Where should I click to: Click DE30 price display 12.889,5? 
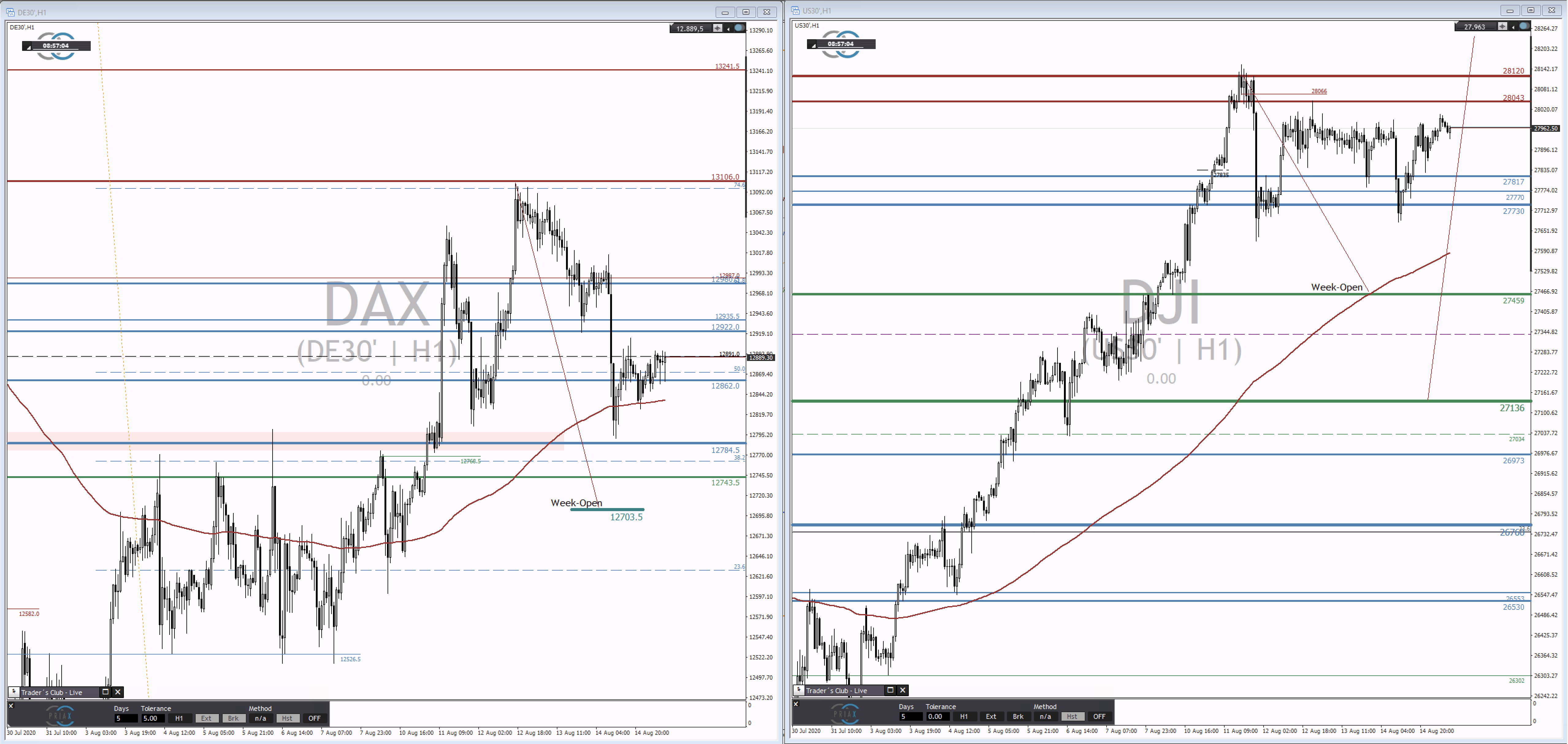coord(690,28)
